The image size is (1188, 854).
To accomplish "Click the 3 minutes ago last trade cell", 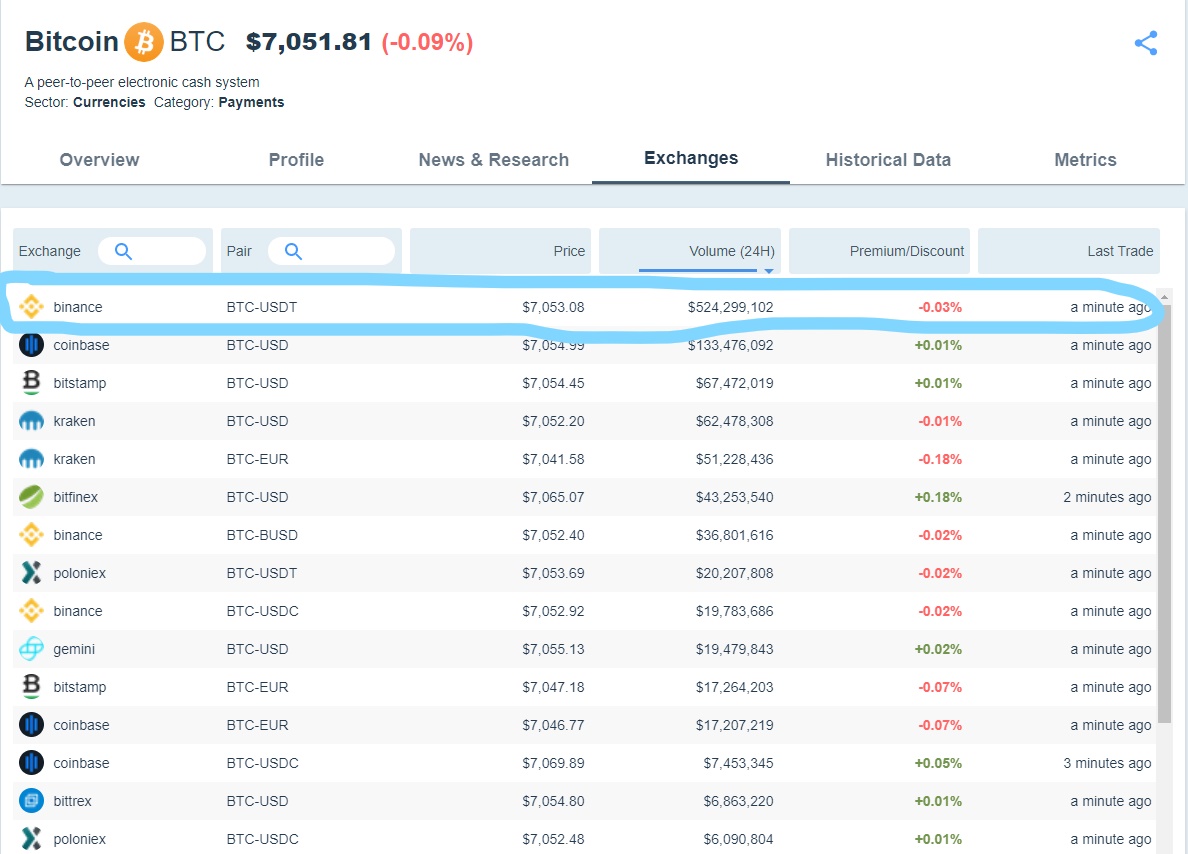I will pyautogui.click(x=1107, y=763).
